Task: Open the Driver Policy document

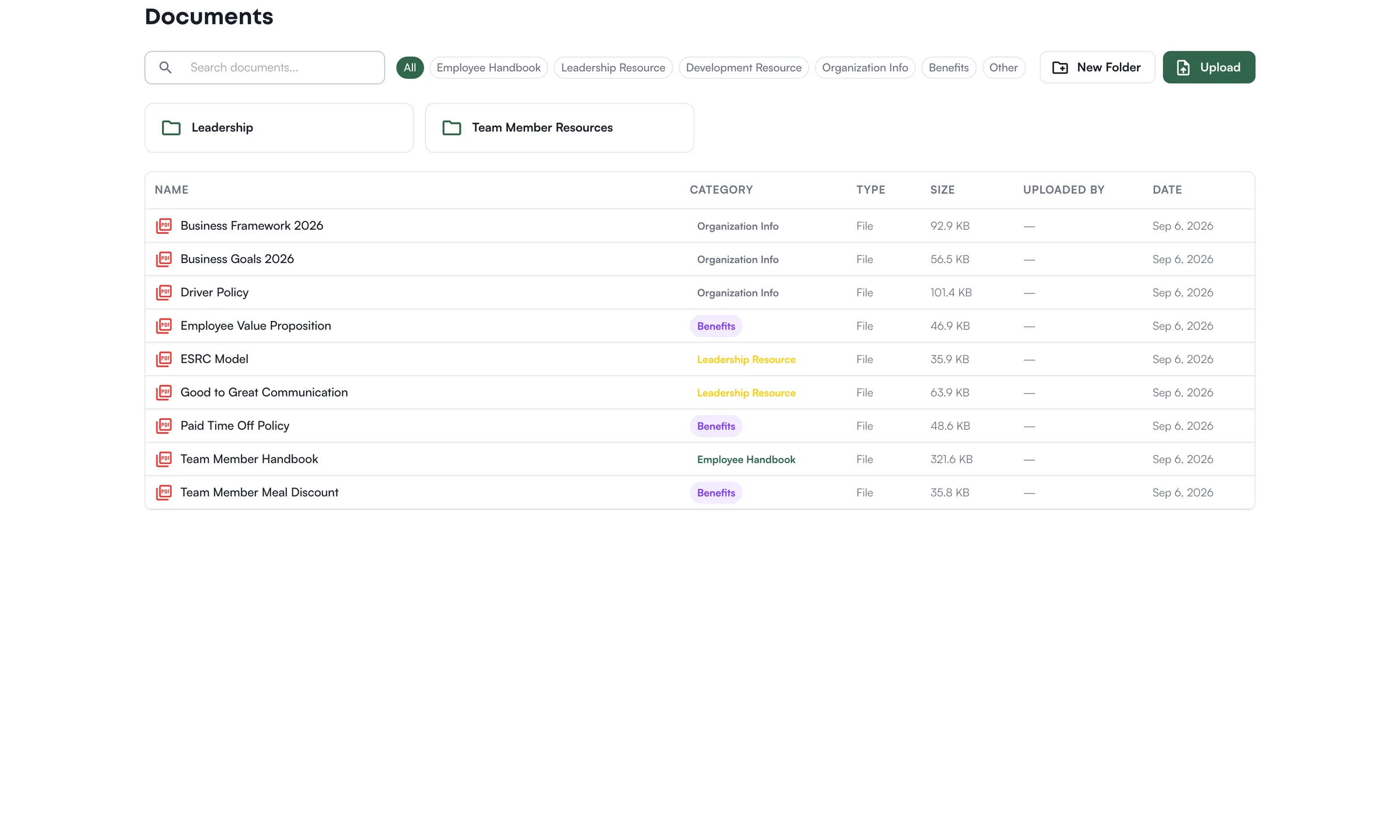Action: click(214, 292)
